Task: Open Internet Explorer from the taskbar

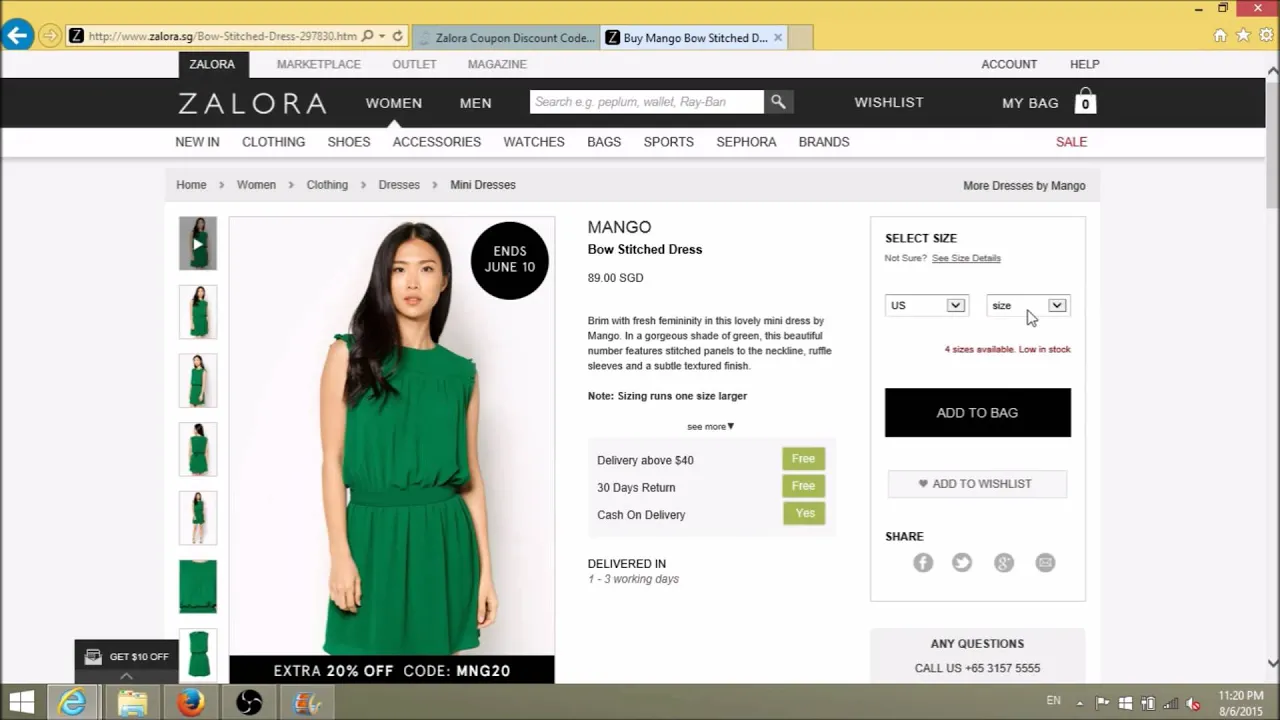Action: [72, 703]
